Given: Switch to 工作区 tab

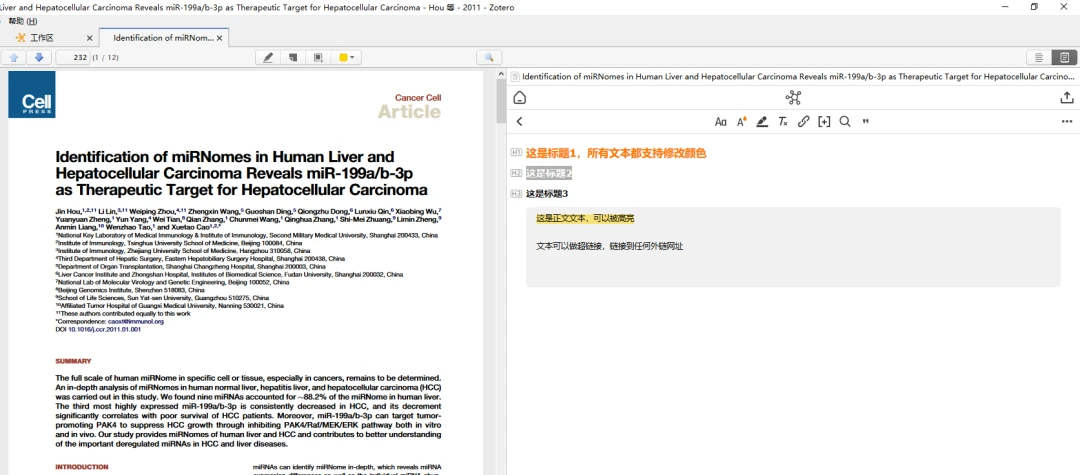Looking at the screenshot, I should coord(41,38).
